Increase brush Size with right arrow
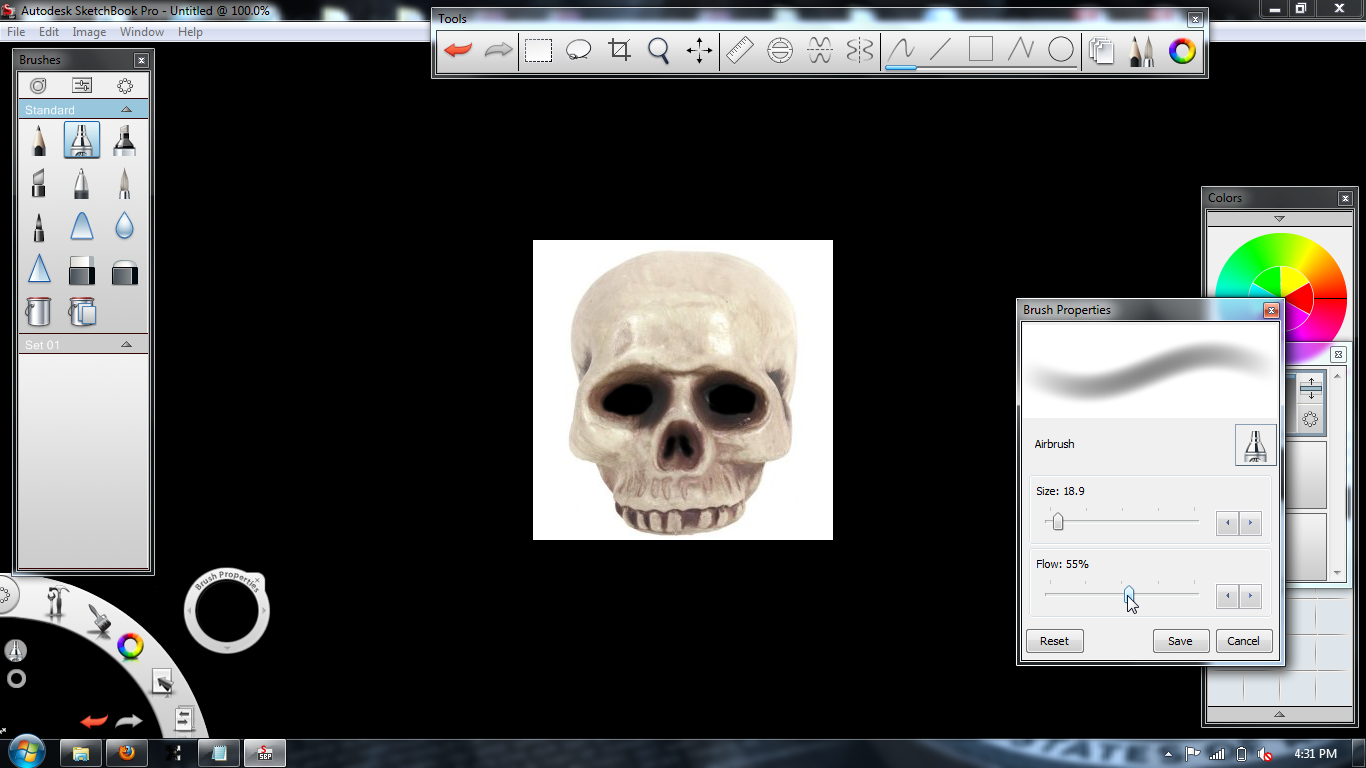1366x768 pixels. click(1250, 522)
